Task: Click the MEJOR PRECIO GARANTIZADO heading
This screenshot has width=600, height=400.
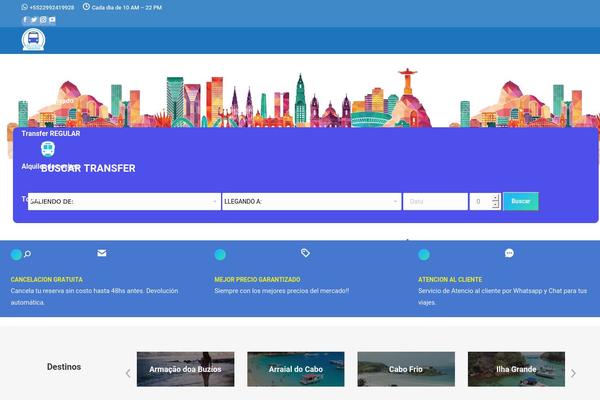Action: pyautogui.click(x=257, y=279)
